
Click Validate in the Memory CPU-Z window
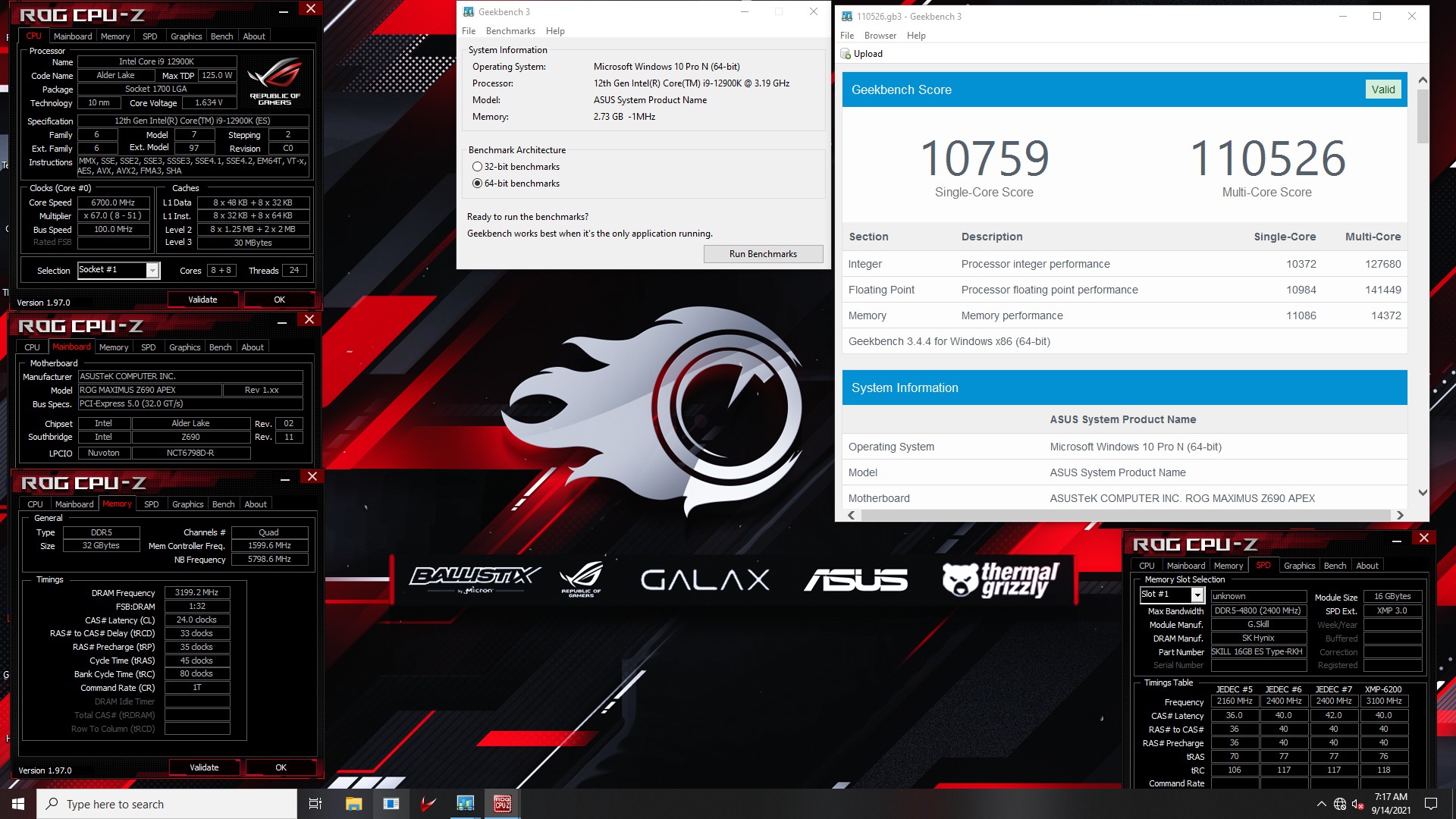pyautogui.click(x=204, y=767)
